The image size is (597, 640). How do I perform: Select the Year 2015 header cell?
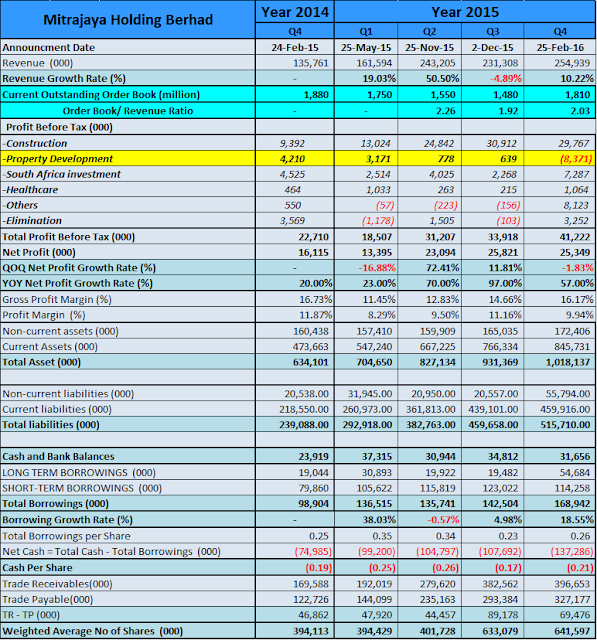[465, 12]
